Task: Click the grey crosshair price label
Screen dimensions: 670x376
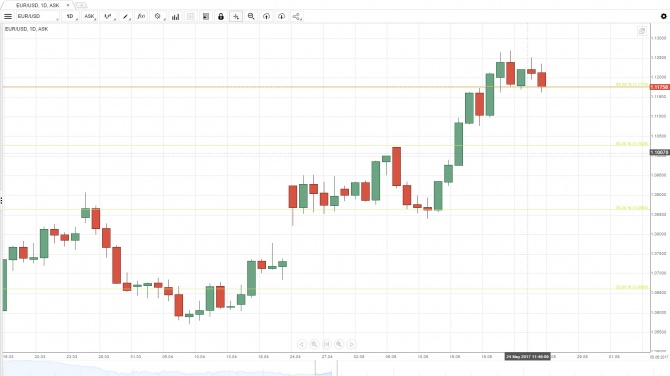Action: pos(659,152)
